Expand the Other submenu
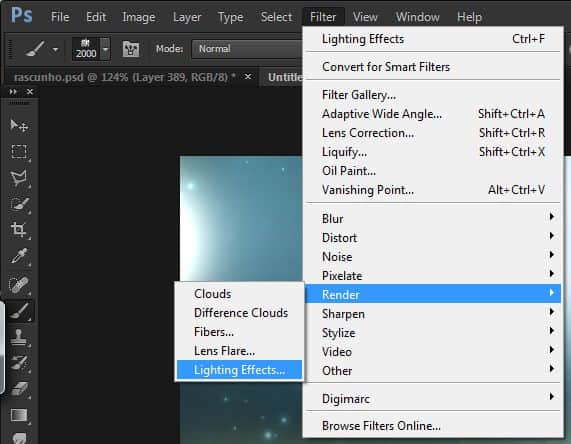571x444 pixels. (433, 370)
